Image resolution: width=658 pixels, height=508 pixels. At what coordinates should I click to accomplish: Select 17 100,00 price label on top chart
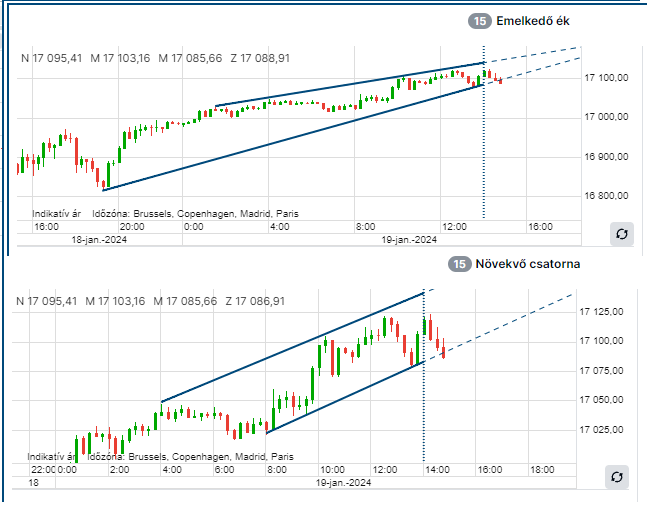pos(606,78)
